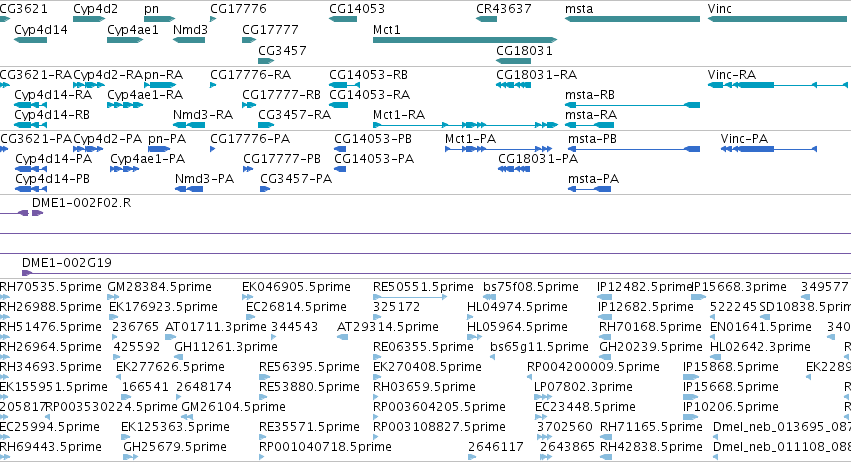Click transcript Nmd3-RA
The height and width of the screenshot is (462, 851).
pos(189,125)
